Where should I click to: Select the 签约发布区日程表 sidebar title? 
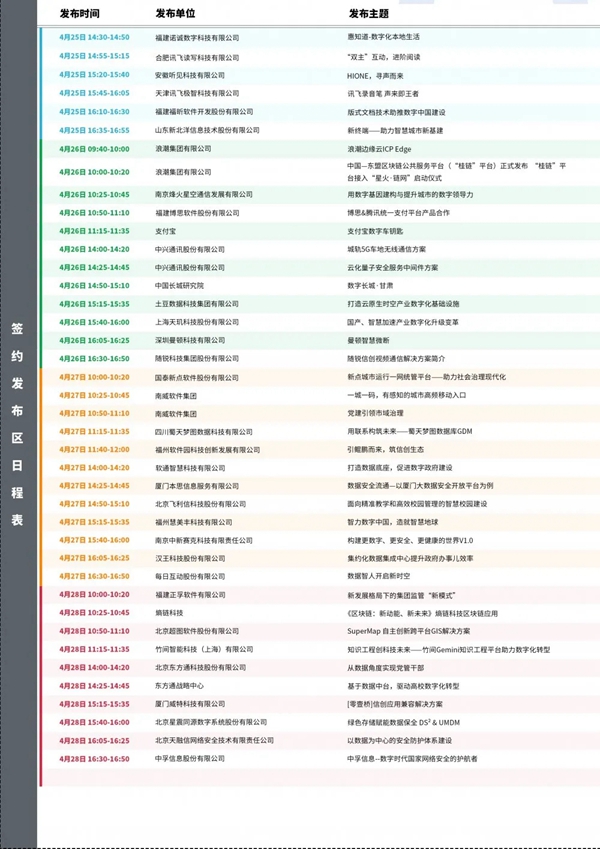coord(17,424)
